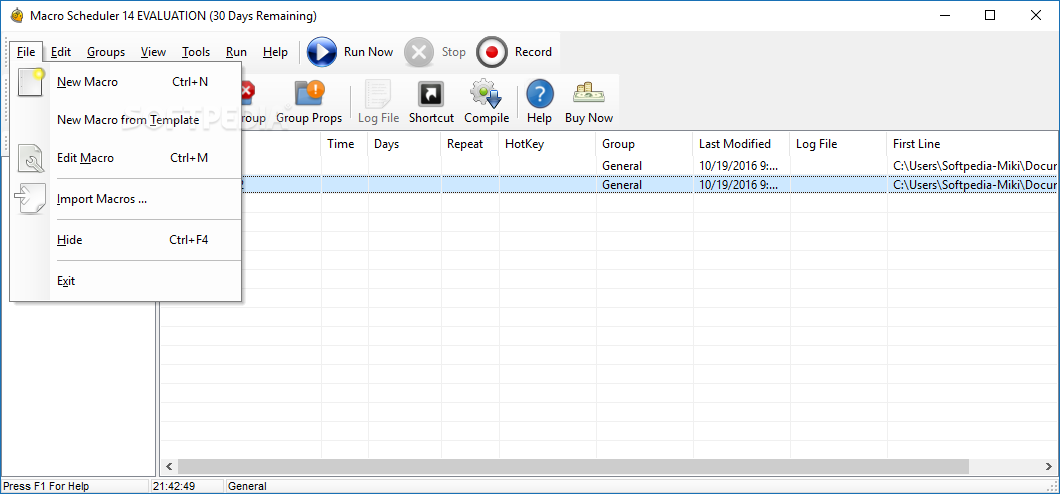Open Help from the question mark icon
This screenshot has height=494, width=1060.
point(539,94)
